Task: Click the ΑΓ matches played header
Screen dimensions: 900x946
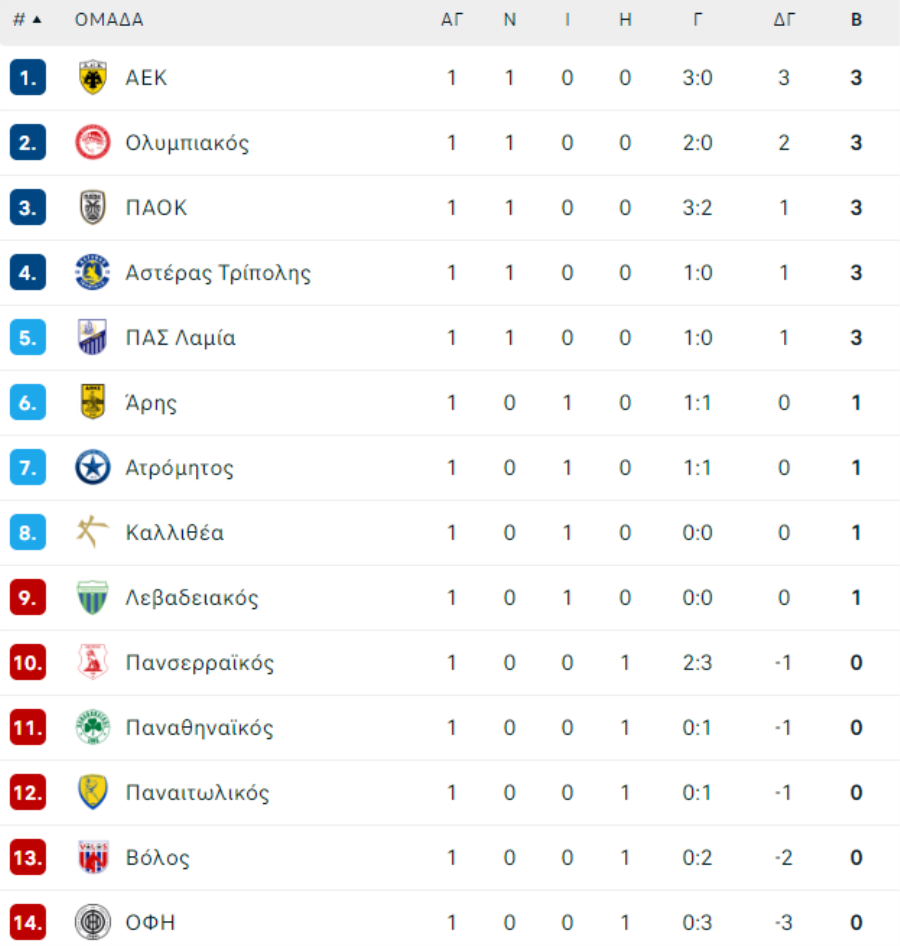Action: pyautogui.click(x=452, y=20)
